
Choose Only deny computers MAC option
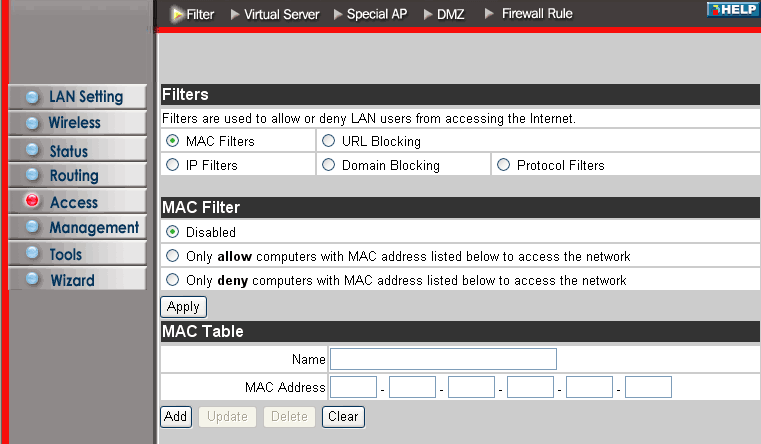tap(172, 280)
